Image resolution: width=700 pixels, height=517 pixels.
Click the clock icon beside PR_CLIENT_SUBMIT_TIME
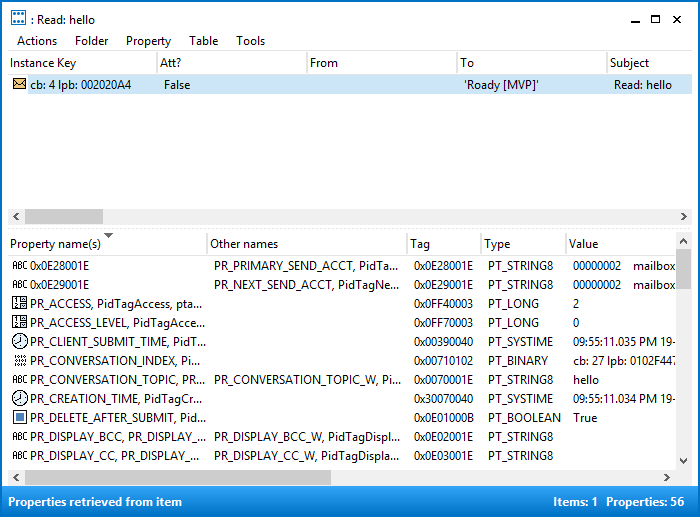(19, 342)
